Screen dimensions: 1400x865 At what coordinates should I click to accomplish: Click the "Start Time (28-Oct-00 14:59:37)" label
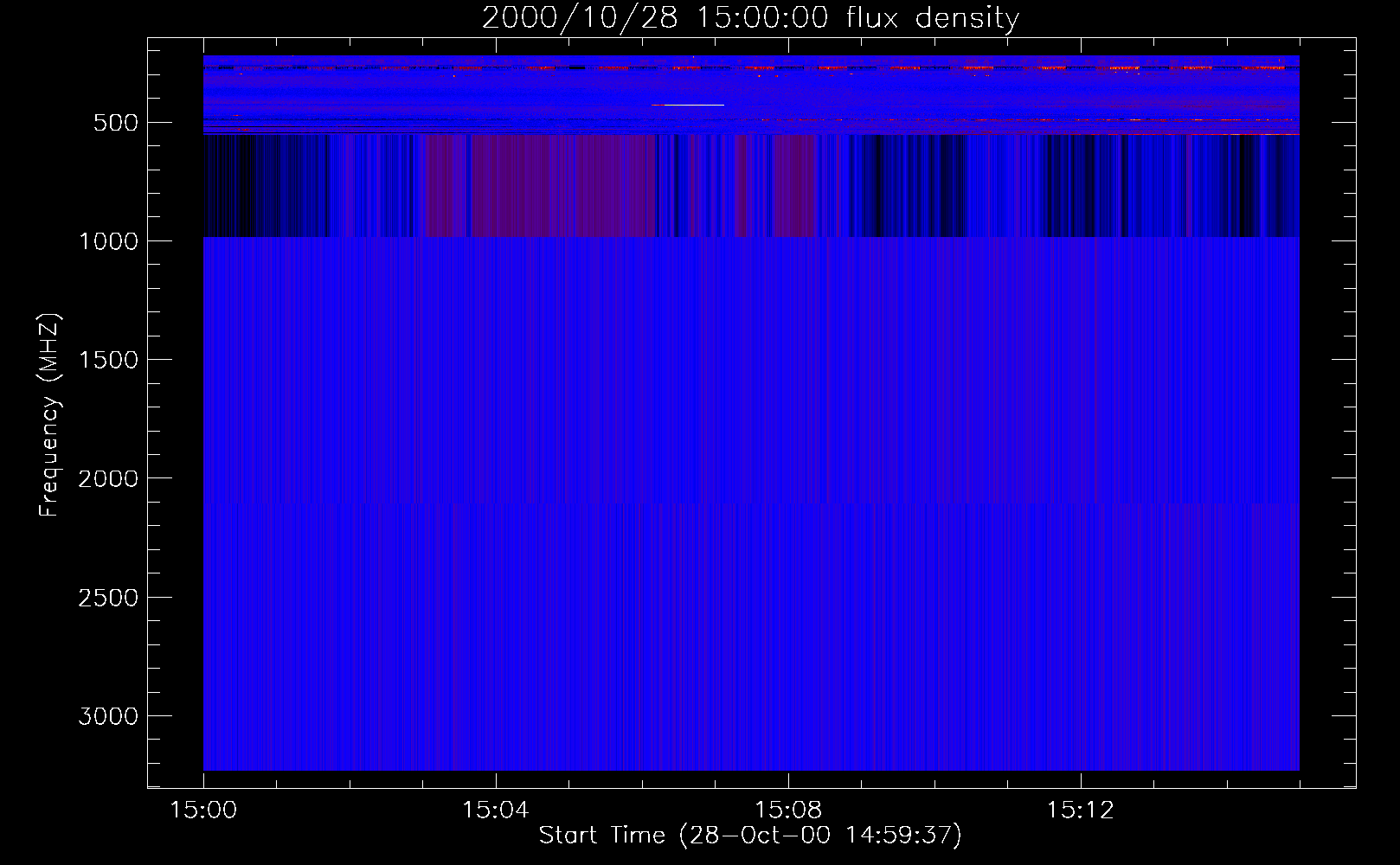pyautogui.click(x=750, y=836)
